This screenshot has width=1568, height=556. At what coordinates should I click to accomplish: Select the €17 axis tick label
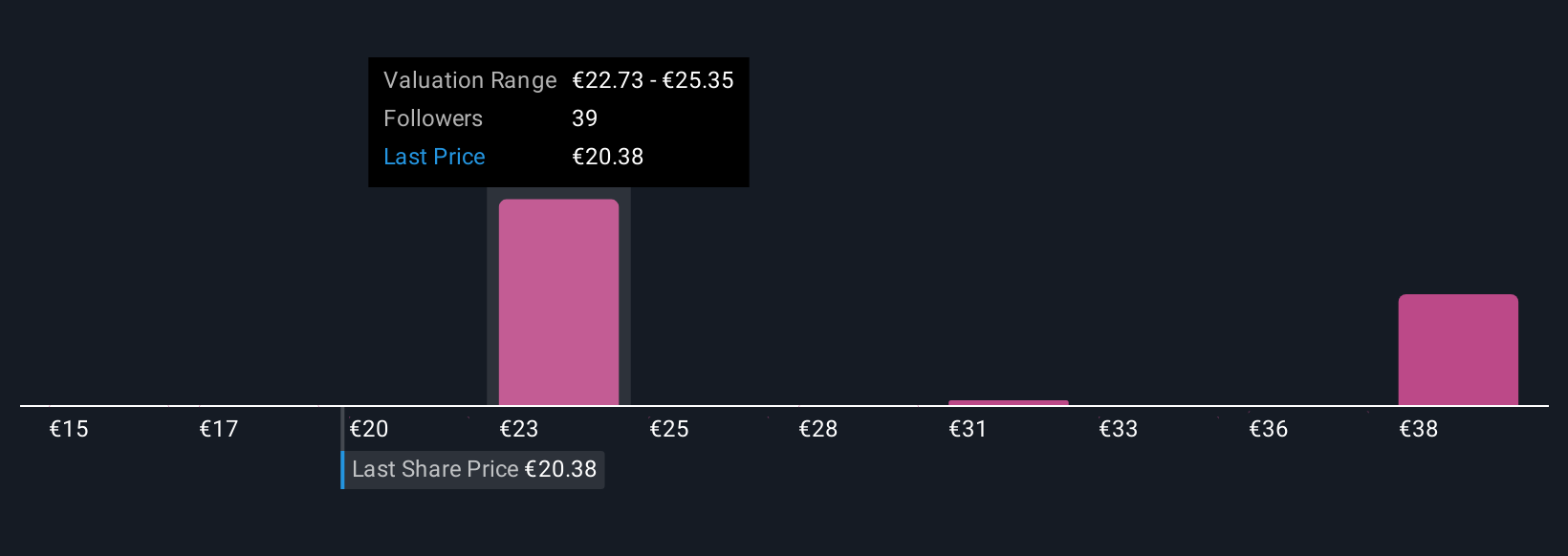click(219, 429)
